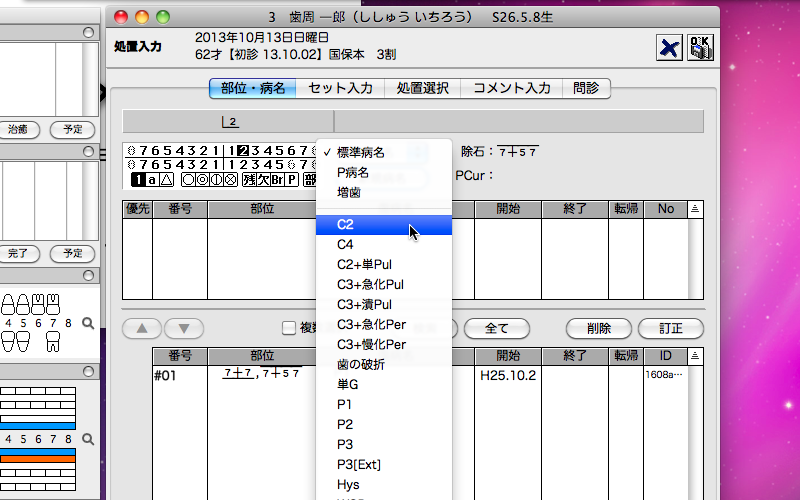The width and height of the screenshot is (800, 500).
Task: Select 標準病名 category in popup
Action: [x=361, y=152]
